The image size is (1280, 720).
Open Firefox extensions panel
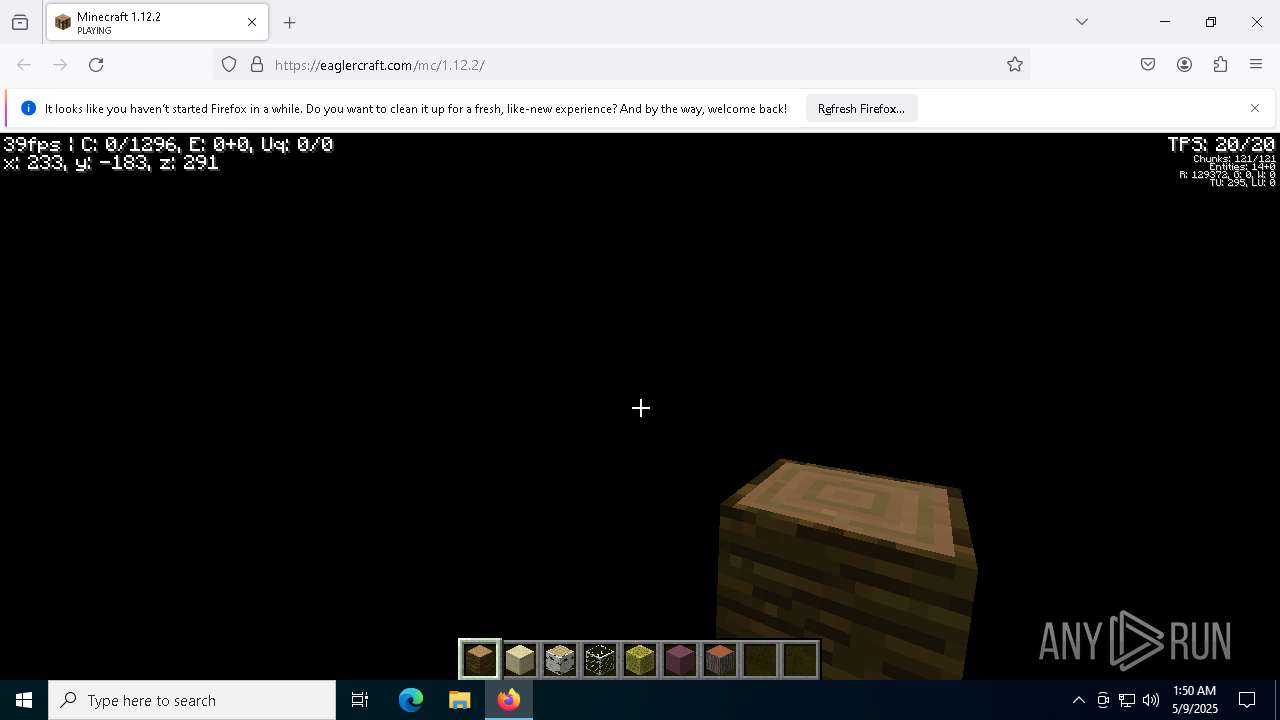(1220, 65)
